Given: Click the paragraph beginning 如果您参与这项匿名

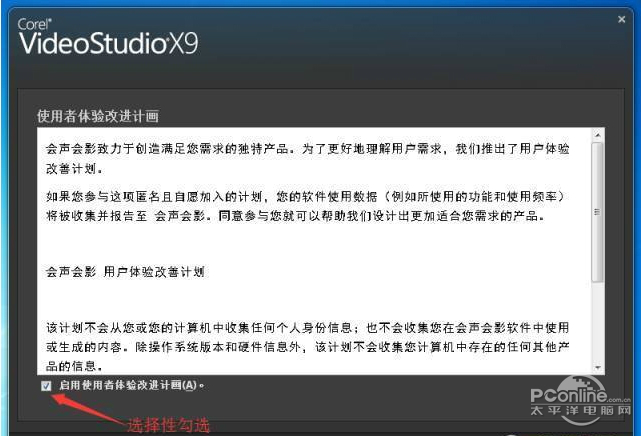Looking at the screenshot, I should (x=305, y=206).
